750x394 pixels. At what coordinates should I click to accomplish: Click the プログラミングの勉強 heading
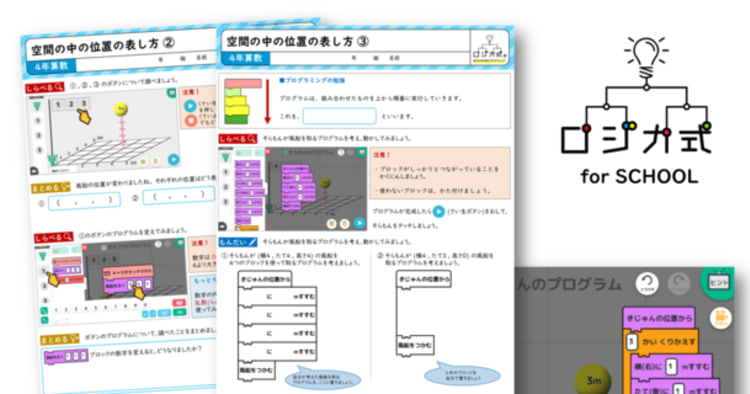(x=312, y=81)
